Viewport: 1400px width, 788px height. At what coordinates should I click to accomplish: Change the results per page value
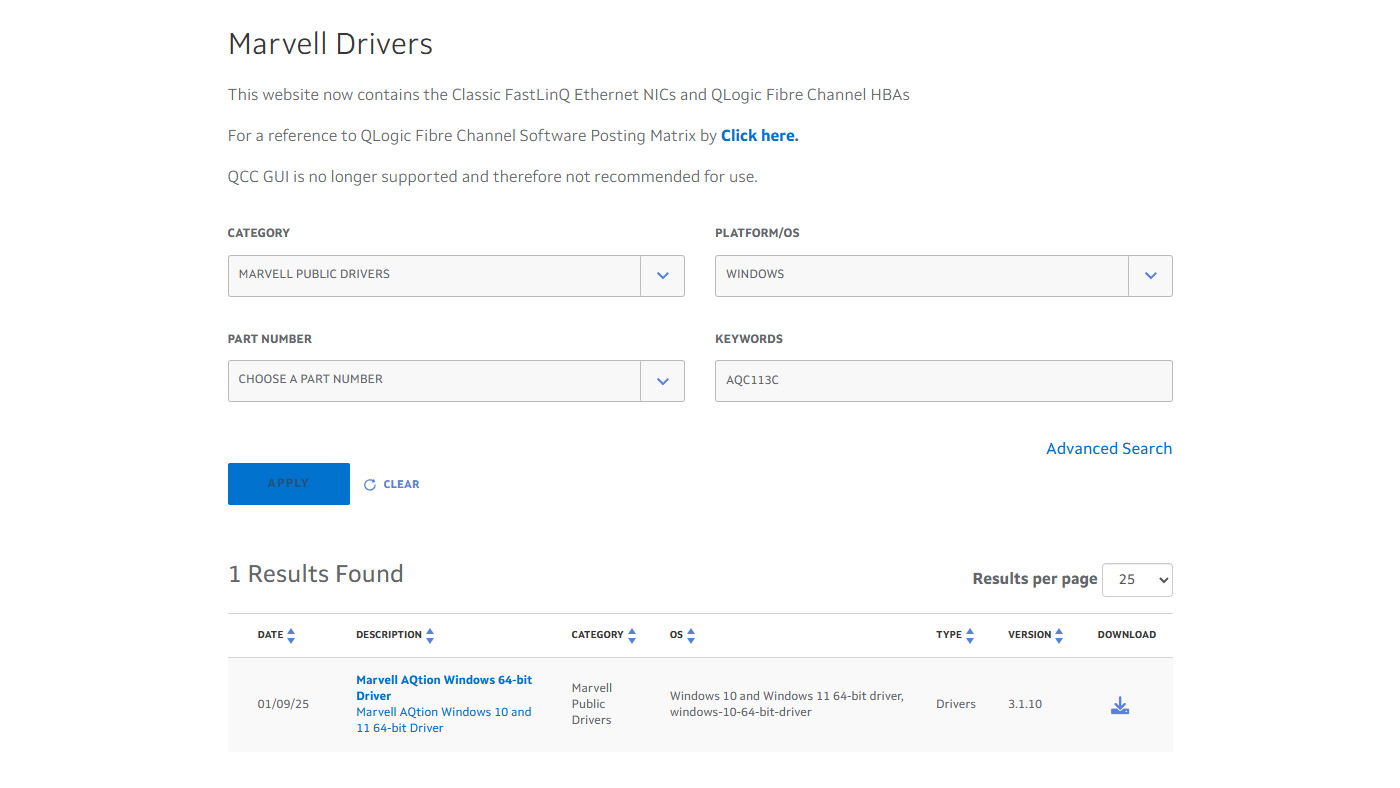point(1137,579)
